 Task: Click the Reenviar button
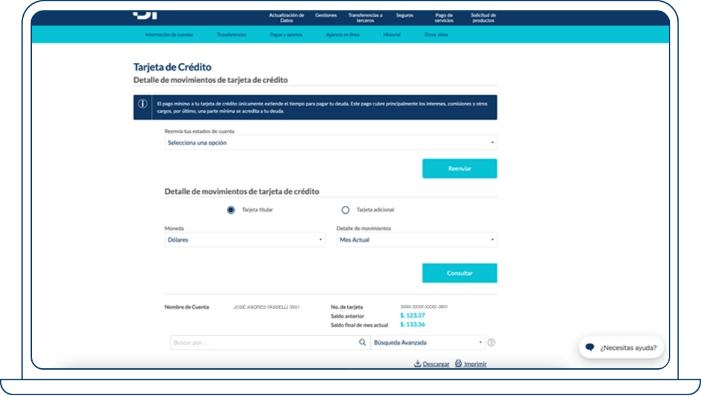460,169
